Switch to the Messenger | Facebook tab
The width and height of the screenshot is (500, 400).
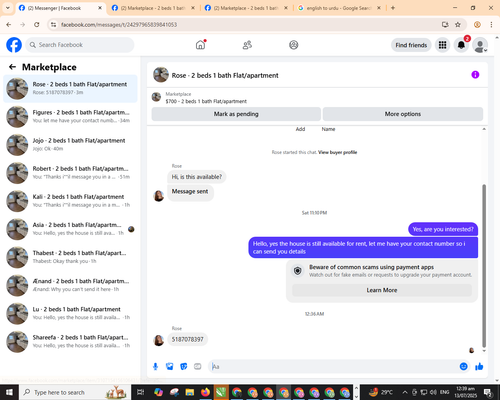pyautogui.click(x=60, y=8)
